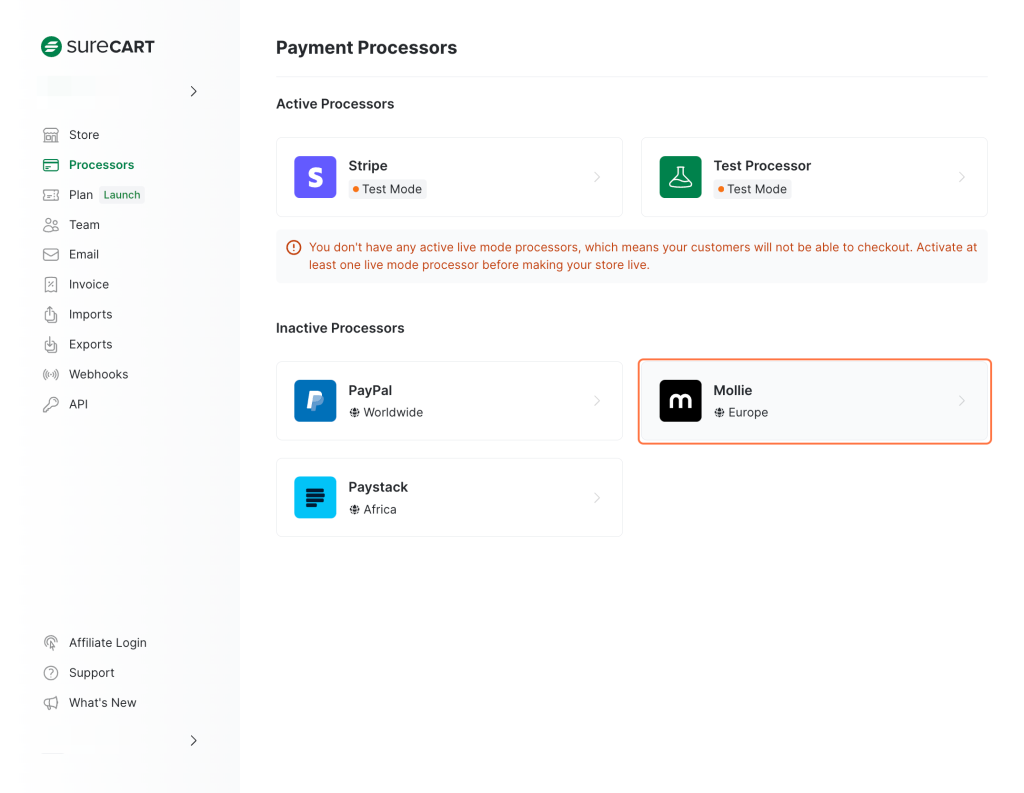Expand the bottom sidebar account chevron
Image resolution: width=1024 pixels, height=793 pixels.
(194, 741)
